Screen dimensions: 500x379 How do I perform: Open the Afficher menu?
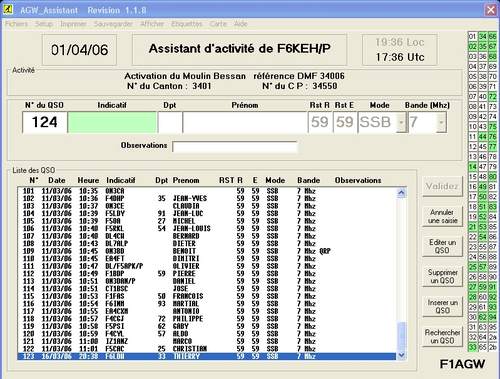(152, 24)
